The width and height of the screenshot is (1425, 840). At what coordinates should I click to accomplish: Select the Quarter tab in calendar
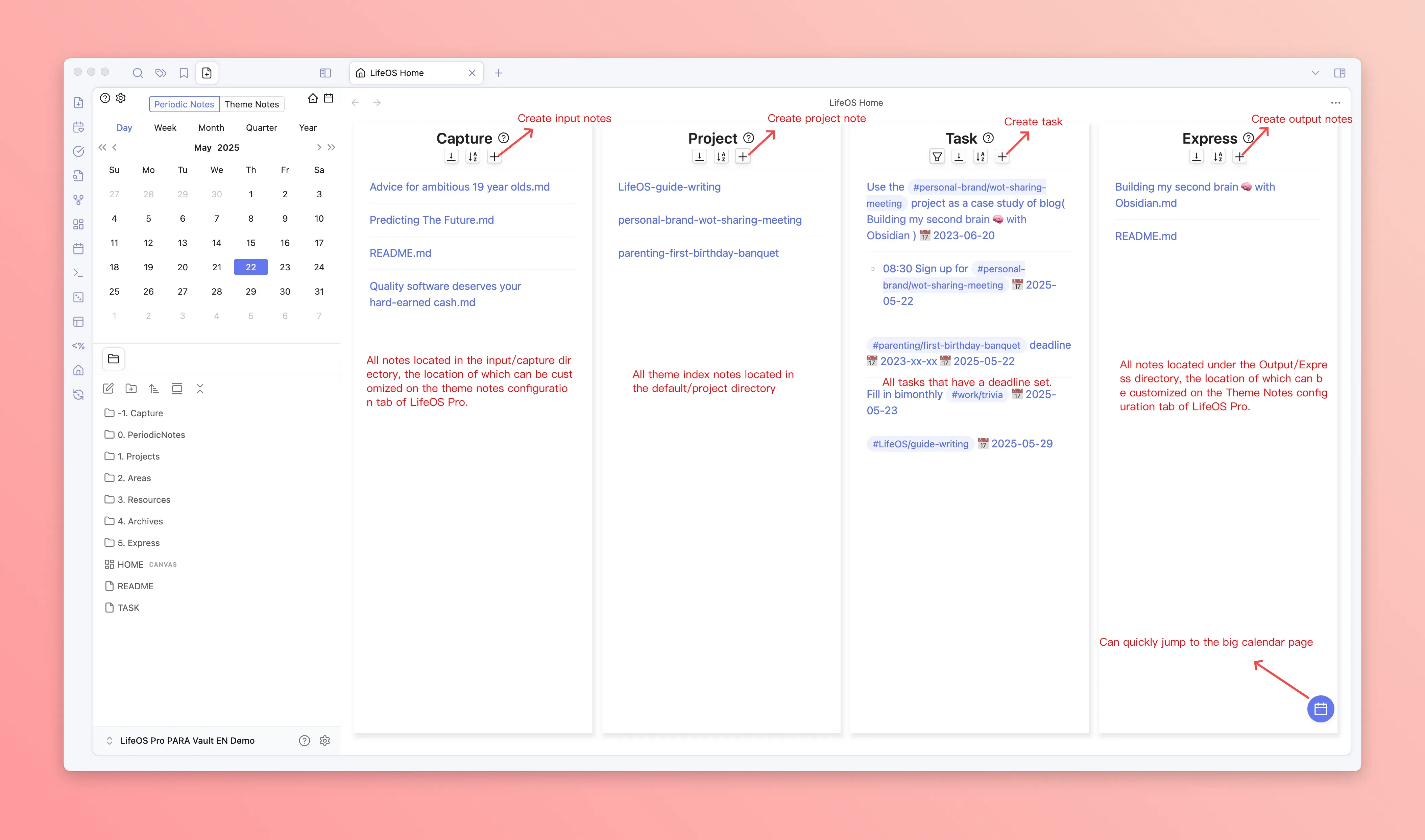[x=261, y=128]
